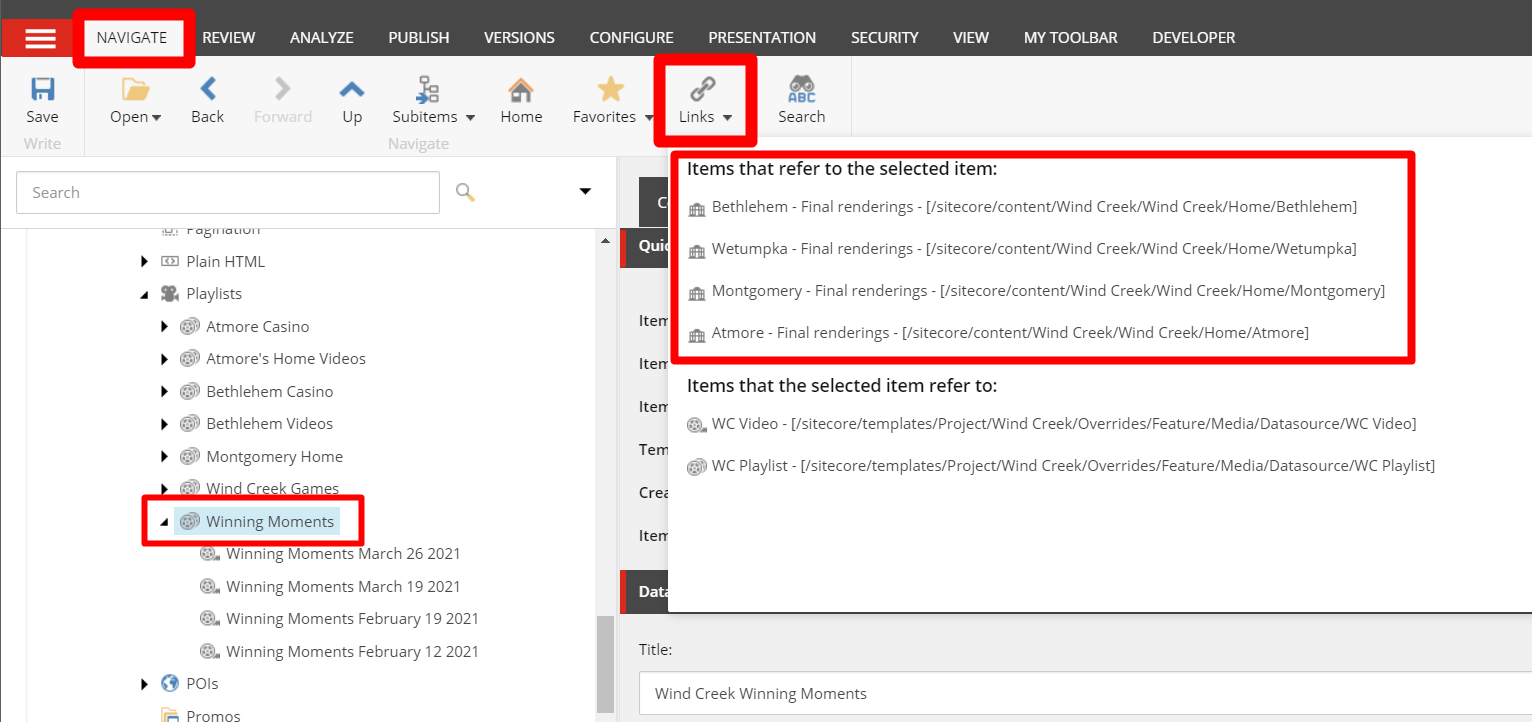The image size is (1532, 722).
Task: Click the Winning Moments March 26 2021 video icon
Action: 209,554
